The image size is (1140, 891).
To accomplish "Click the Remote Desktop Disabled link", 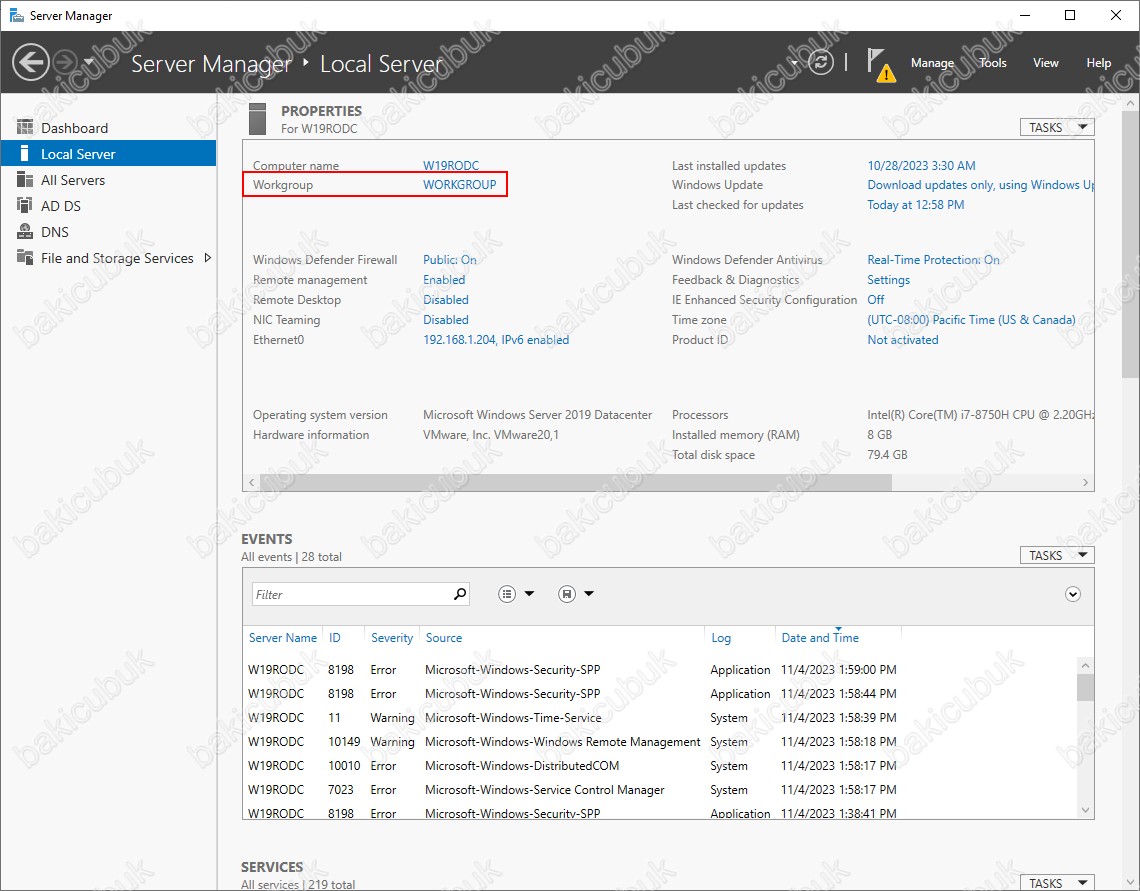I will [x=446, y=299].
